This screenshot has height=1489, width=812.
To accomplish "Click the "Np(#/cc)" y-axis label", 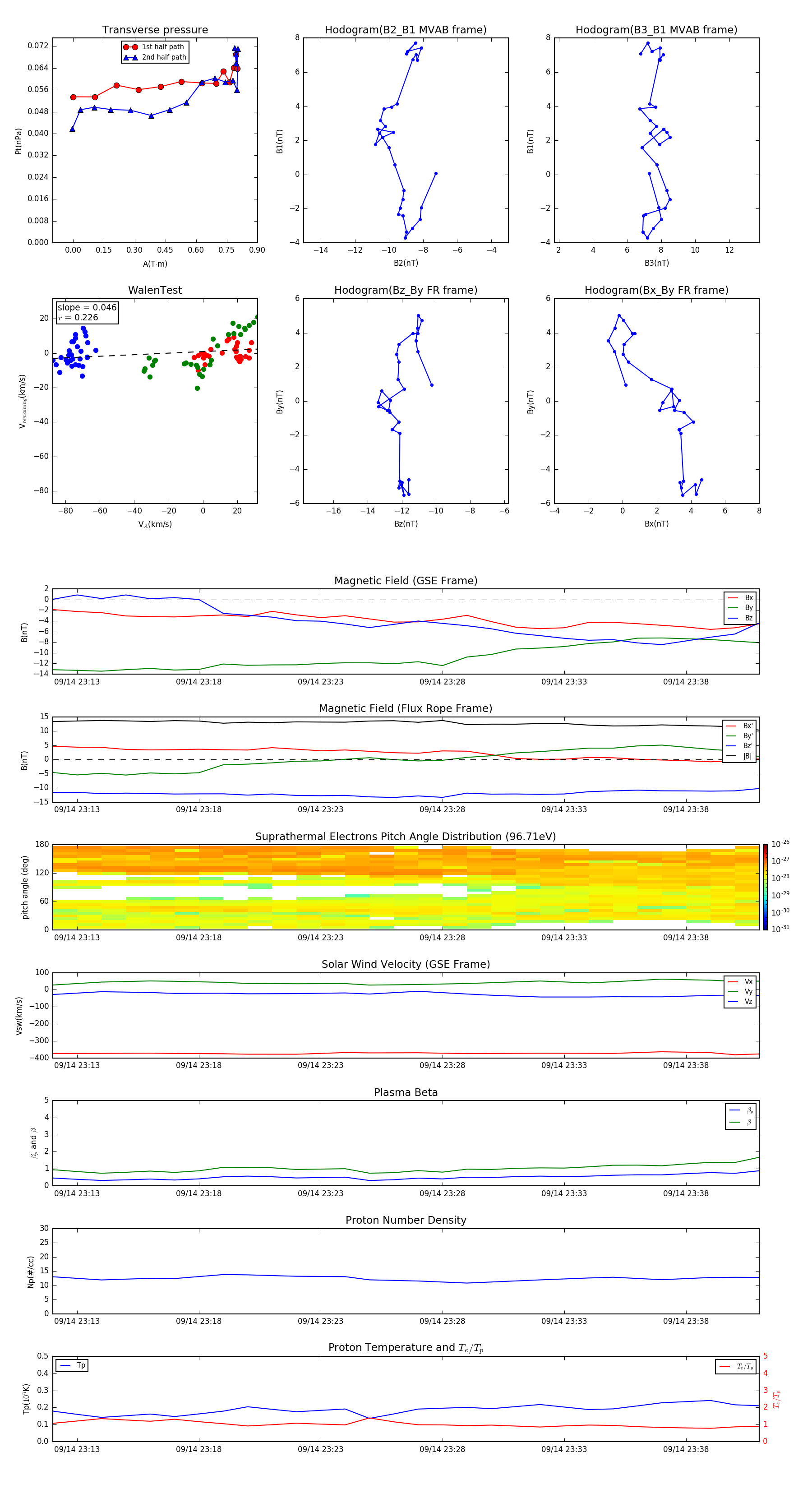I will click(31, 1272).
